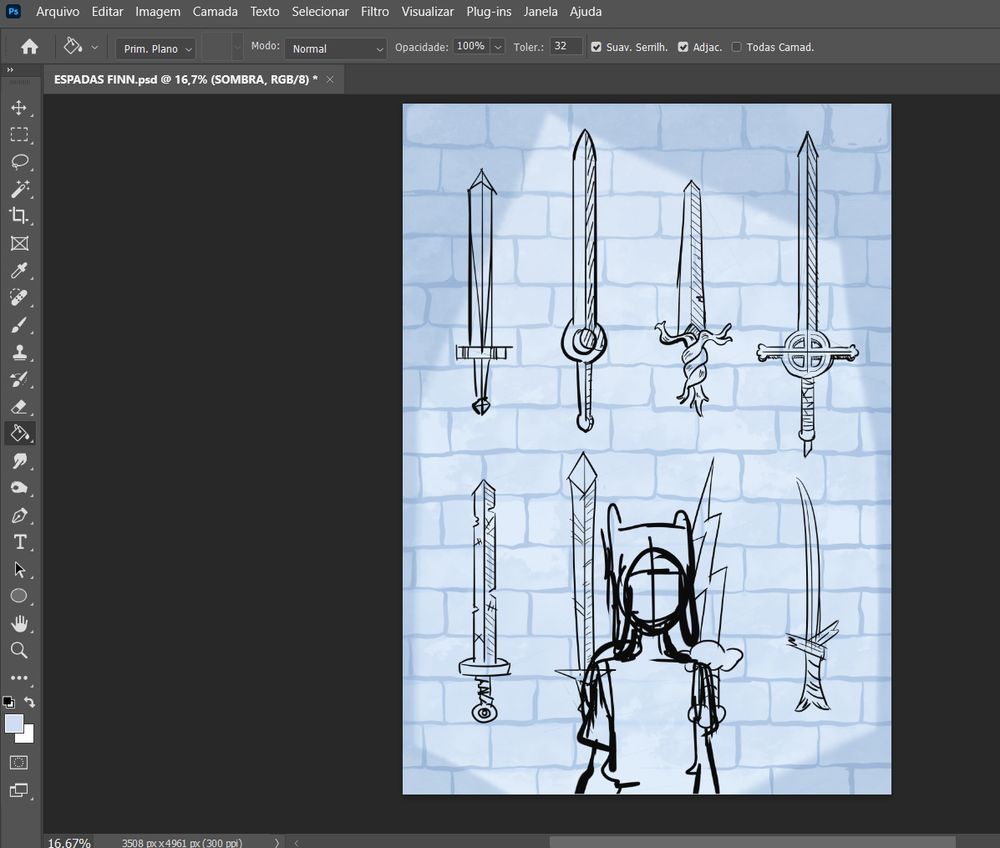Enable the Todas Camad. checkbox
Image resolution: width=1000 pixels, height=848 pixels.
737,47
